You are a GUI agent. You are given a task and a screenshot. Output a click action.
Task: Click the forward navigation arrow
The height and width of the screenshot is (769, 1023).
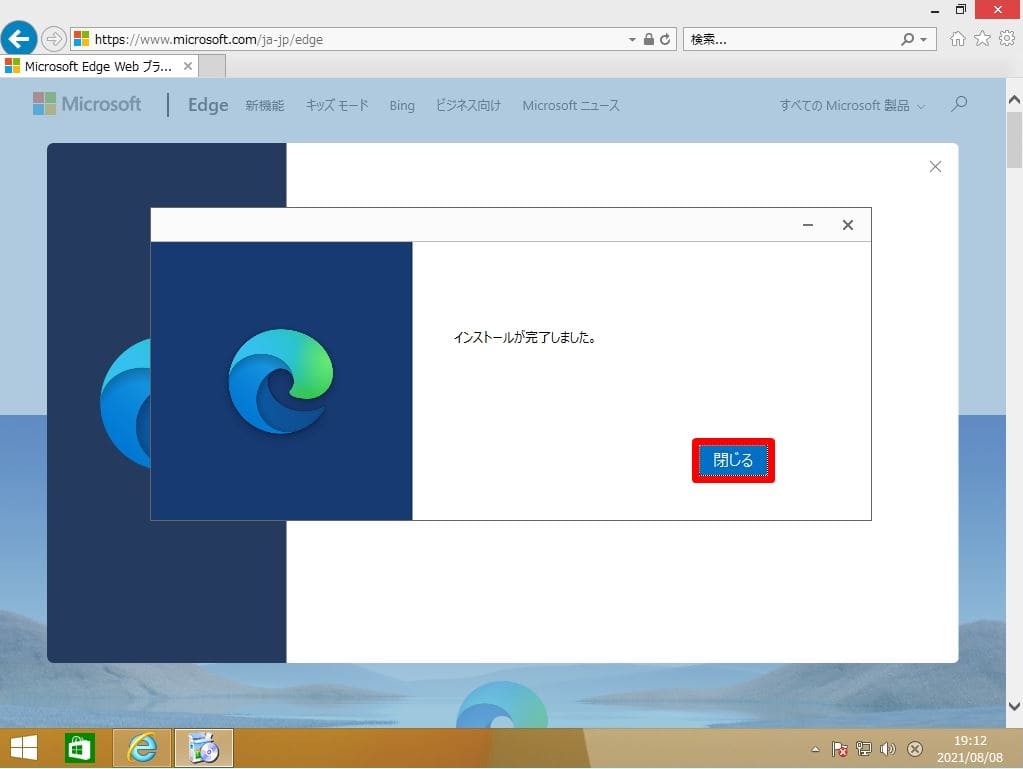(x=53, y=39)
